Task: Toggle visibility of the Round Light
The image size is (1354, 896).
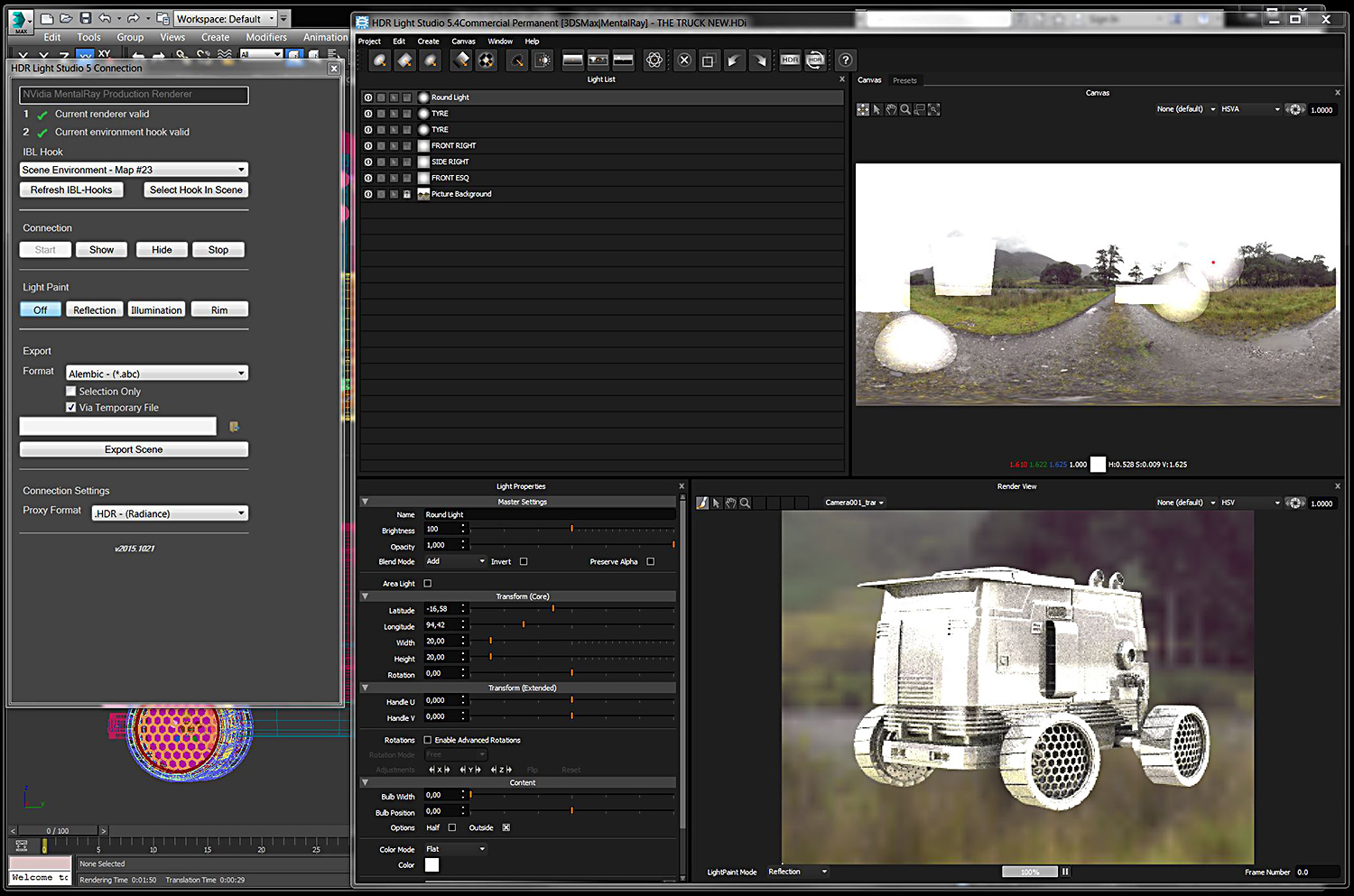Action: tap(367, 97)
